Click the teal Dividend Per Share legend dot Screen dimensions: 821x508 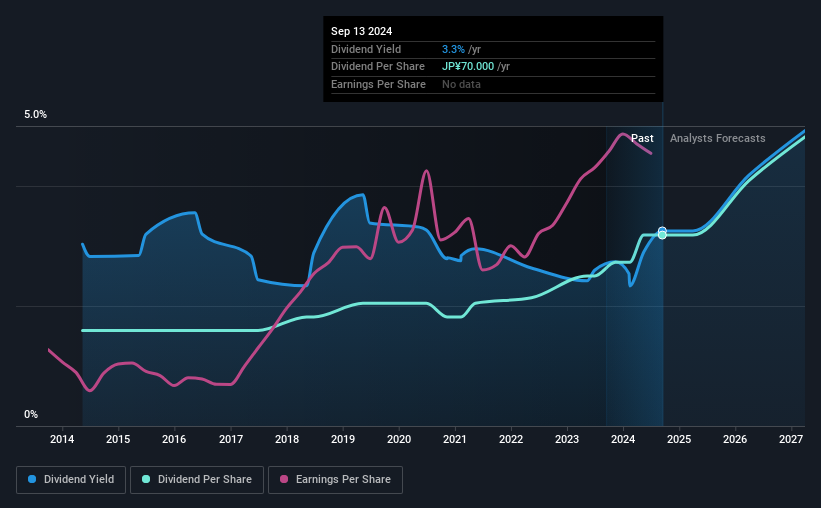click(x=146, y=480)
